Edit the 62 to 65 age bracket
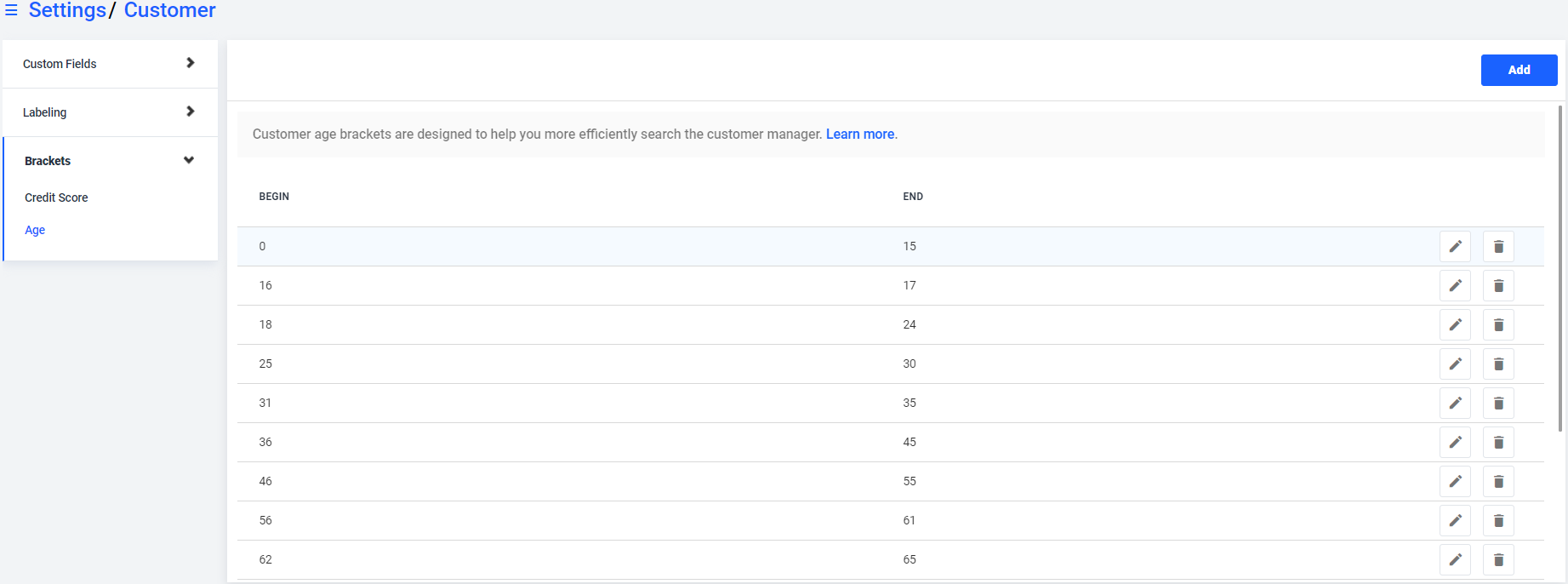 pos(1455,560)
